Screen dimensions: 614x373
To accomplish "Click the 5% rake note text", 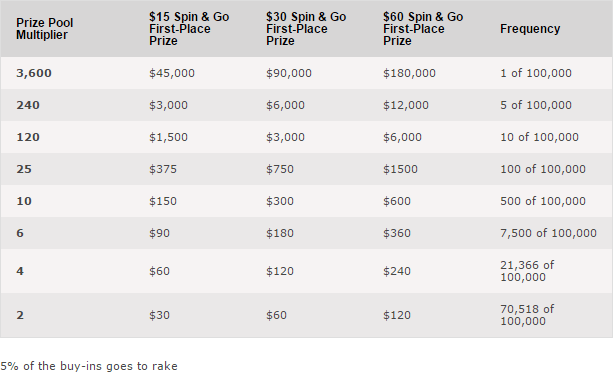I will point(89,366).
